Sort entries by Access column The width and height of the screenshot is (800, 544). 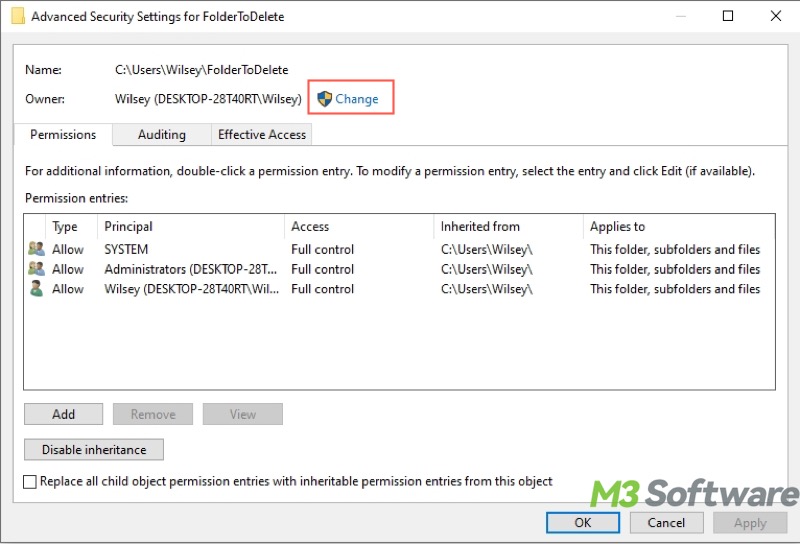click(x=359, y=226)
